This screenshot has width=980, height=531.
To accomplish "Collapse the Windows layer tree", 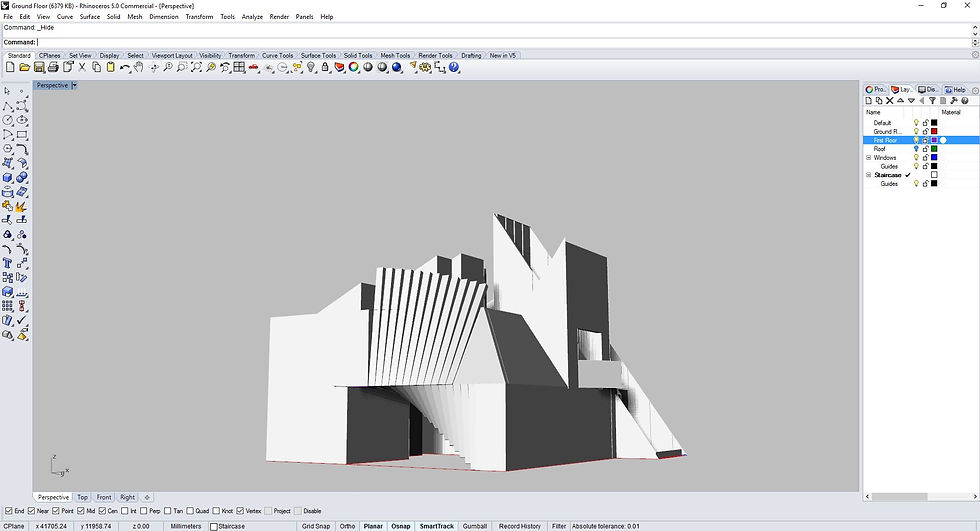I will pyautogui.click(x=868, y=157).
